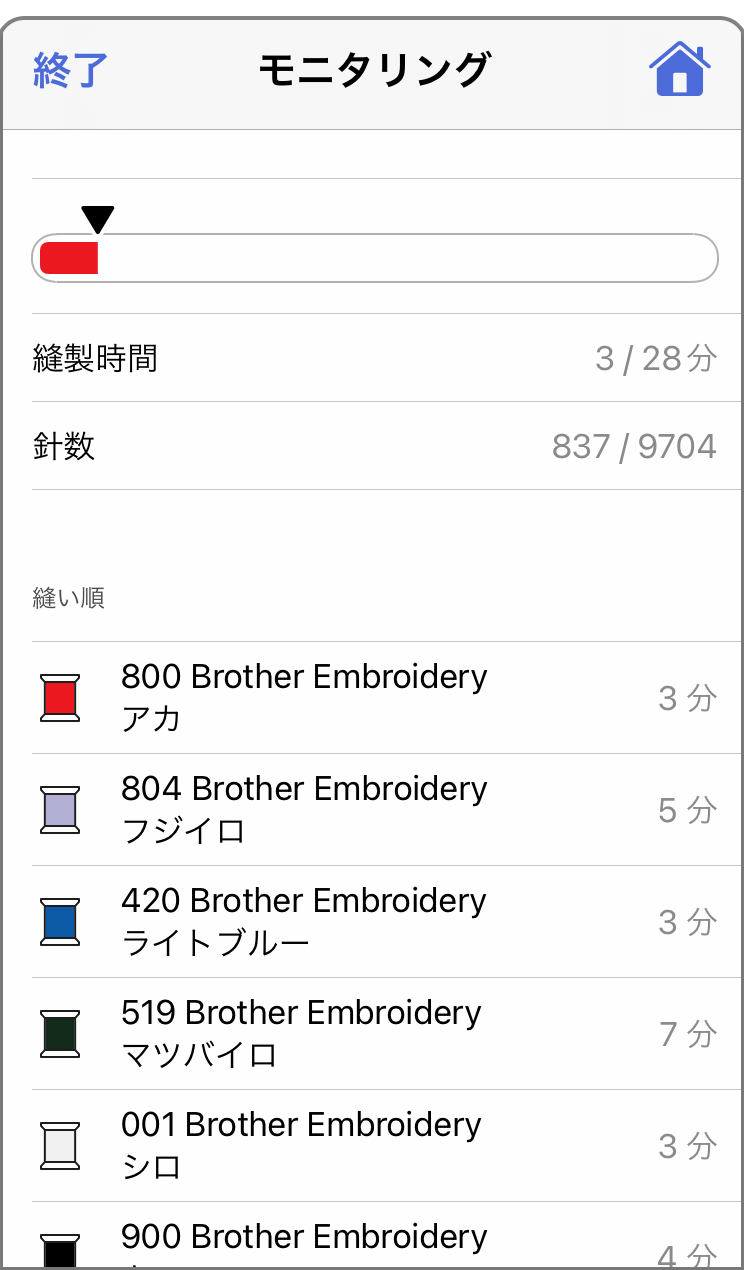Tap the 終了 button to exit monitoring
744x1270 pixels.
tap(70, 71)
